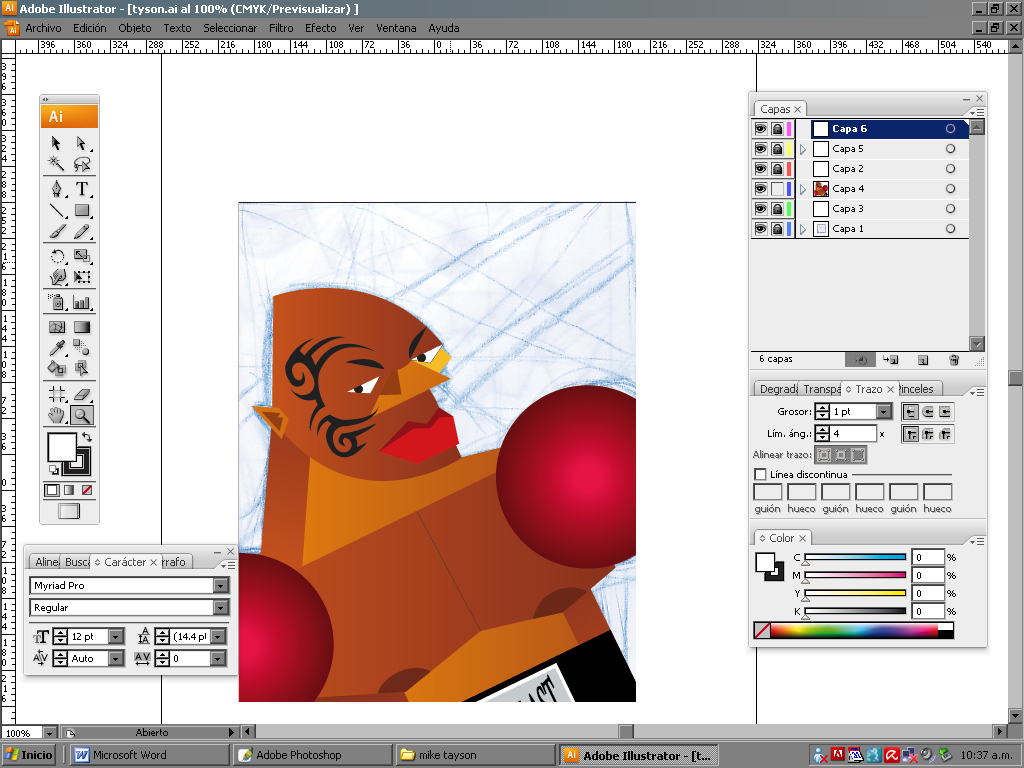
Task: Open leading (14,4 pt) dropdown
Action: (x=218, y=636)
